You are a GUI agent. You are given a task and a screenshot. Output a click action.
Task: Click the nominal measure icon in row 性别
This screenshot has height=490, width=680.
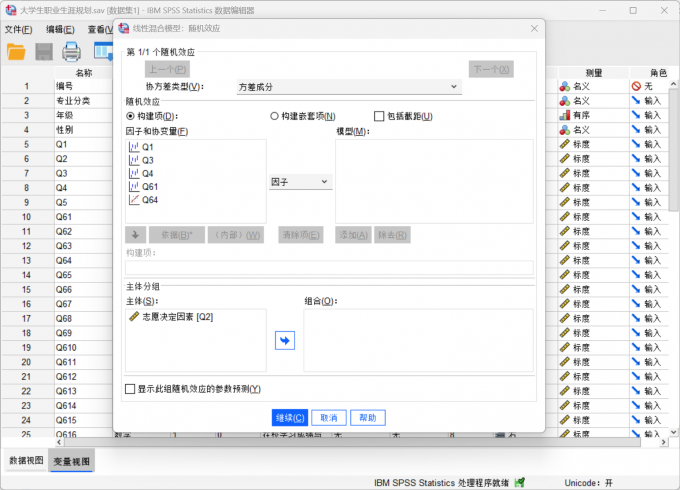click(x=565, y=130)
